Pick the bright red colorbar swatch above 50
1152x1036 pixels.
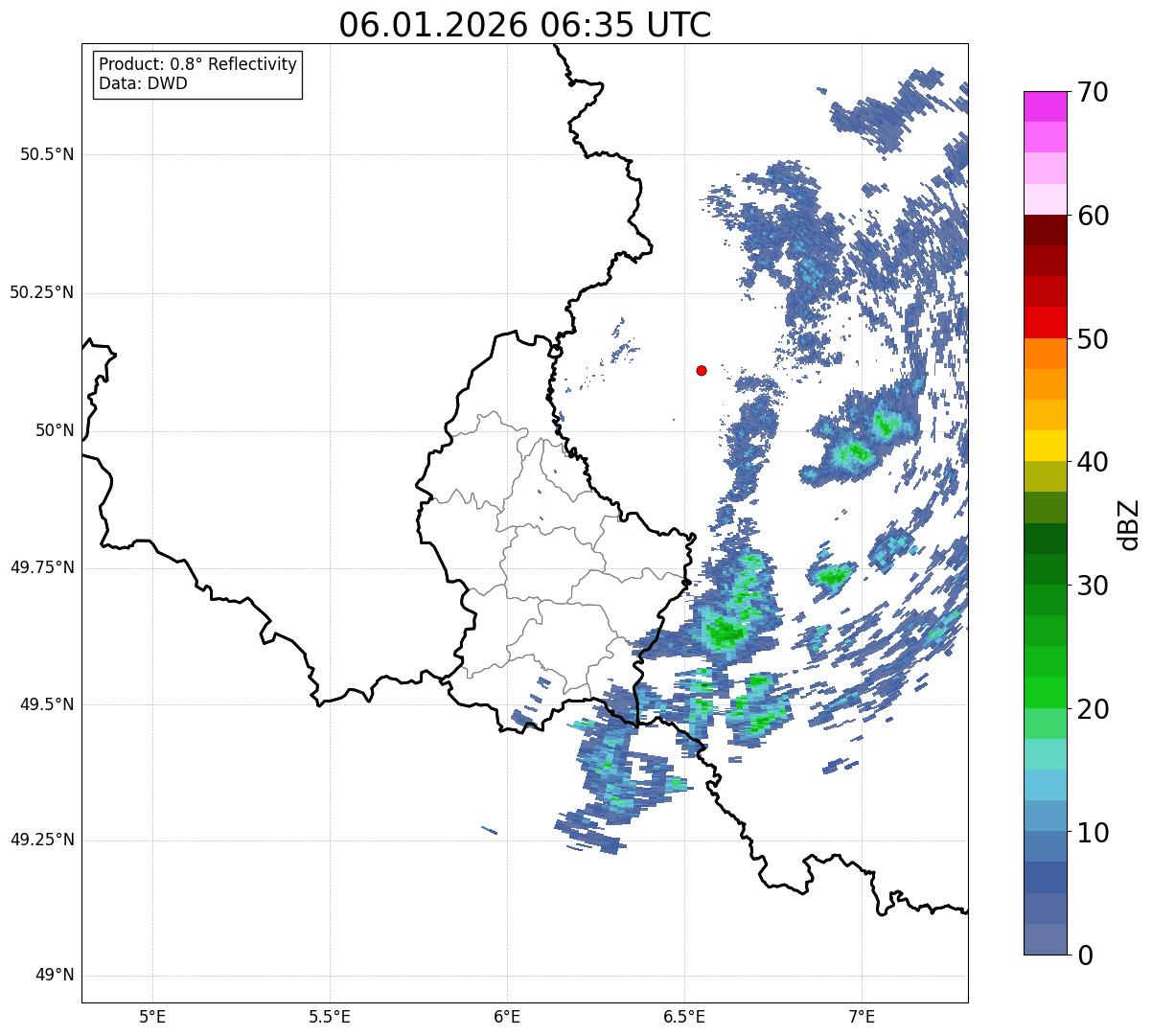[x=1045, y=322]
